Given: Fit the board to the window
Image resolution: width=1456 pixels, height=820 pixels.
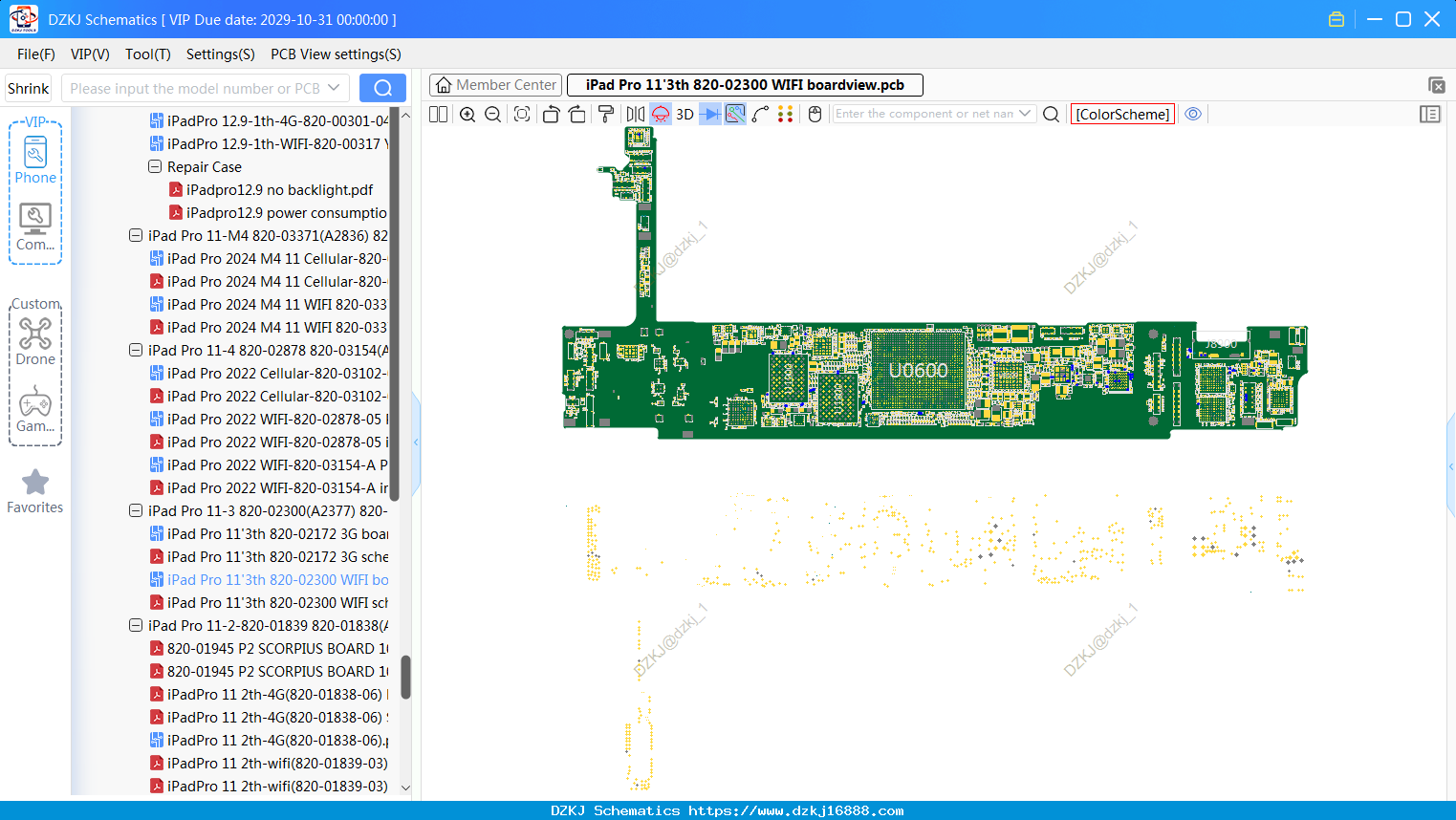Looking at the screenshot, I should point(522,115).
